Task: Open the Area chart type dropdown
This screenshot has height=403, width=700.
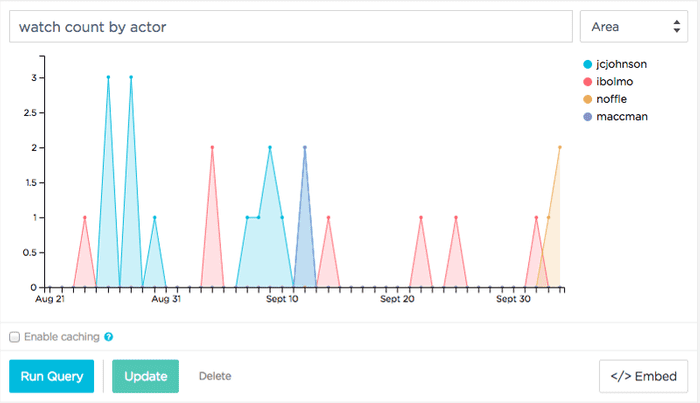Action: (x=633, y=27)
